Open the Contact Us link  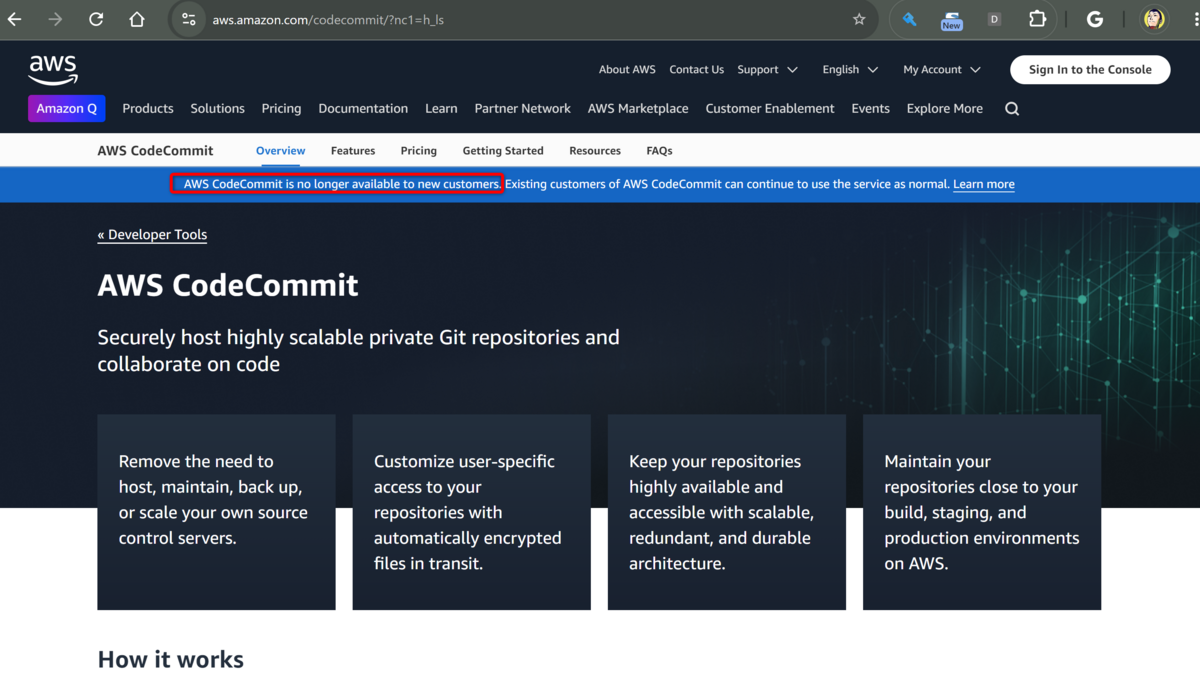coord(696,70)
